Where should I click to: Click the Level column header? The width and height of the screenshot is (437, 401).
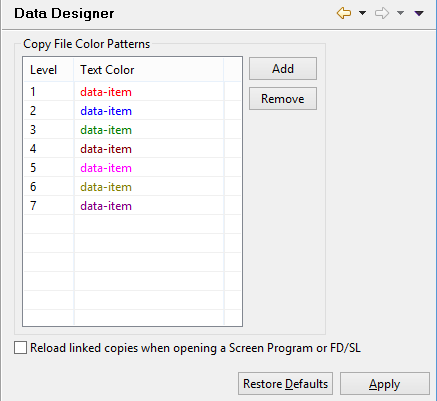[x=49, y=70]
